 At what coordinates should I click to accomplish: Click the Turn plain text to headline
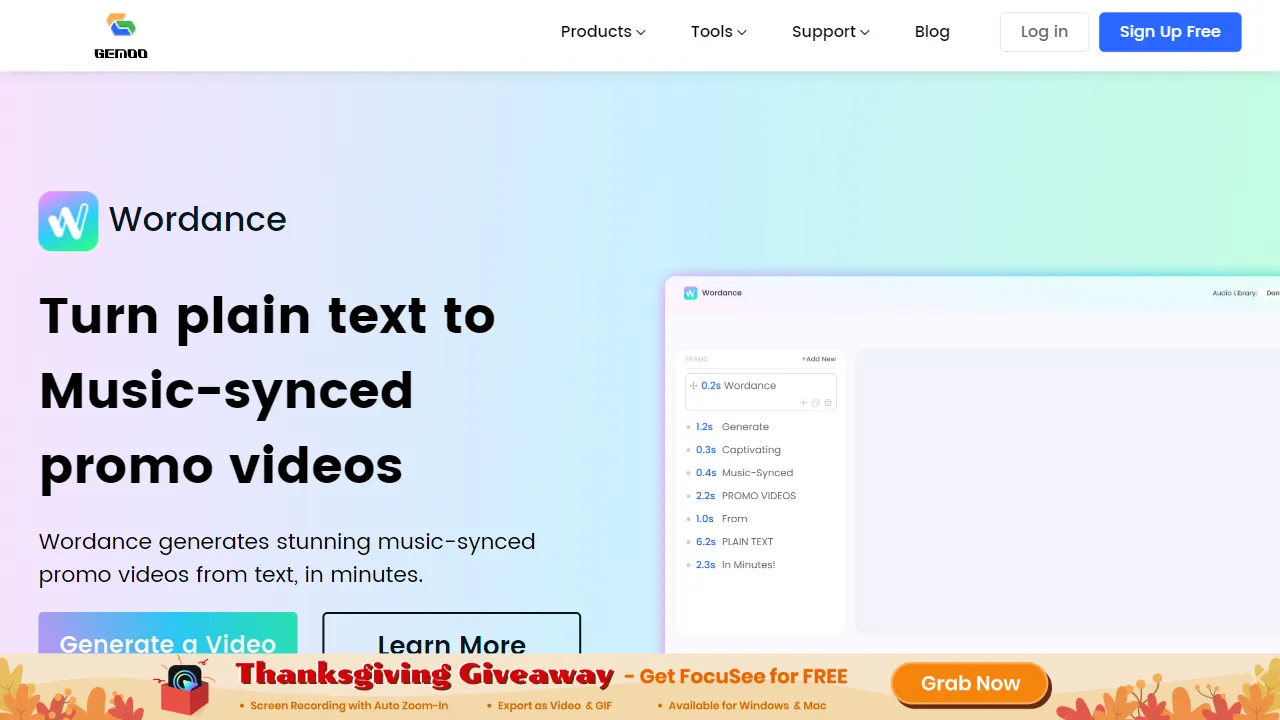click(x=267, y=316)
